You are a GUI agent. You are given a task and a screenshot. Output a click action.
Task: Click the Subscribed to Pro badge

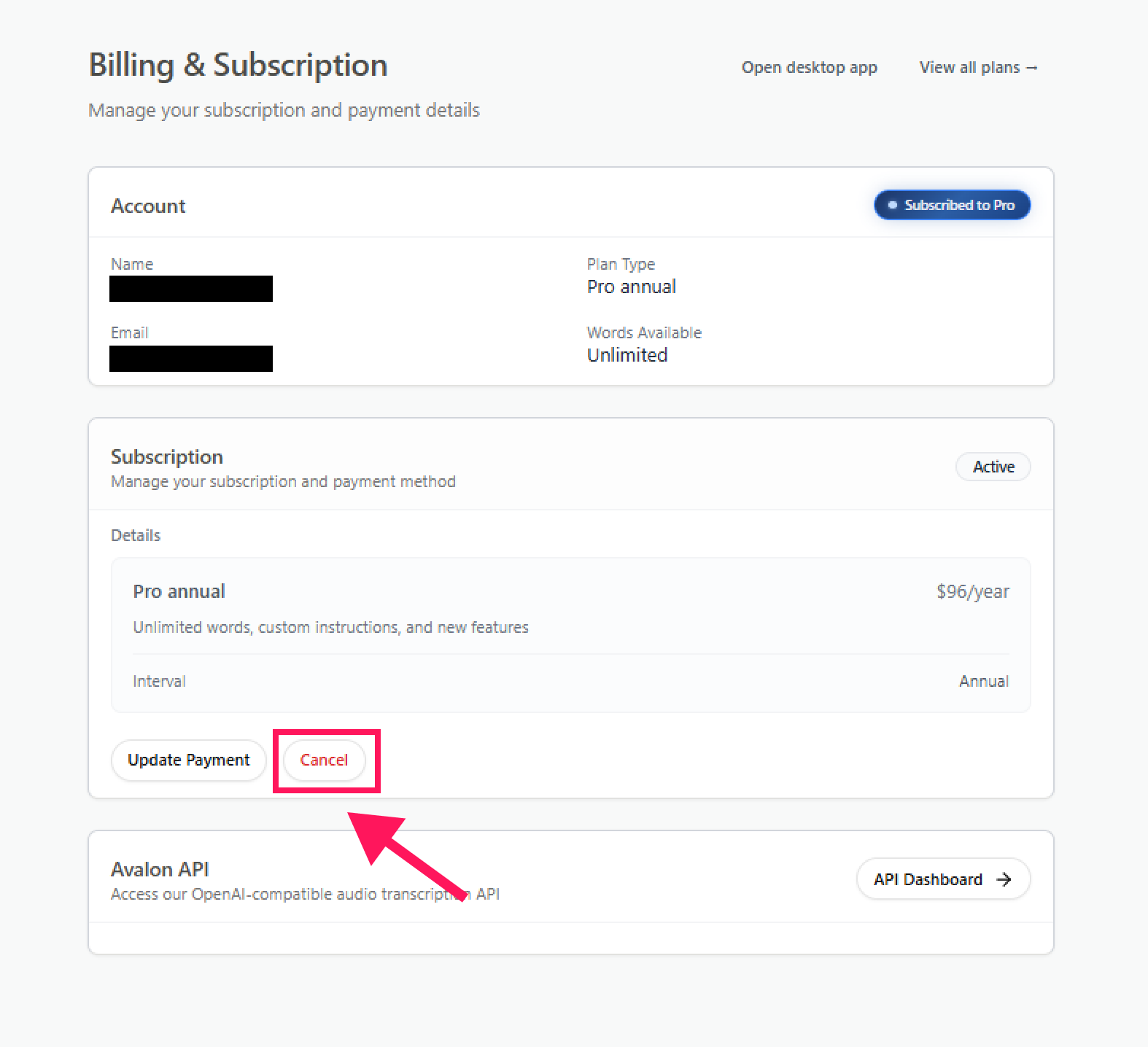pos(952,205)
